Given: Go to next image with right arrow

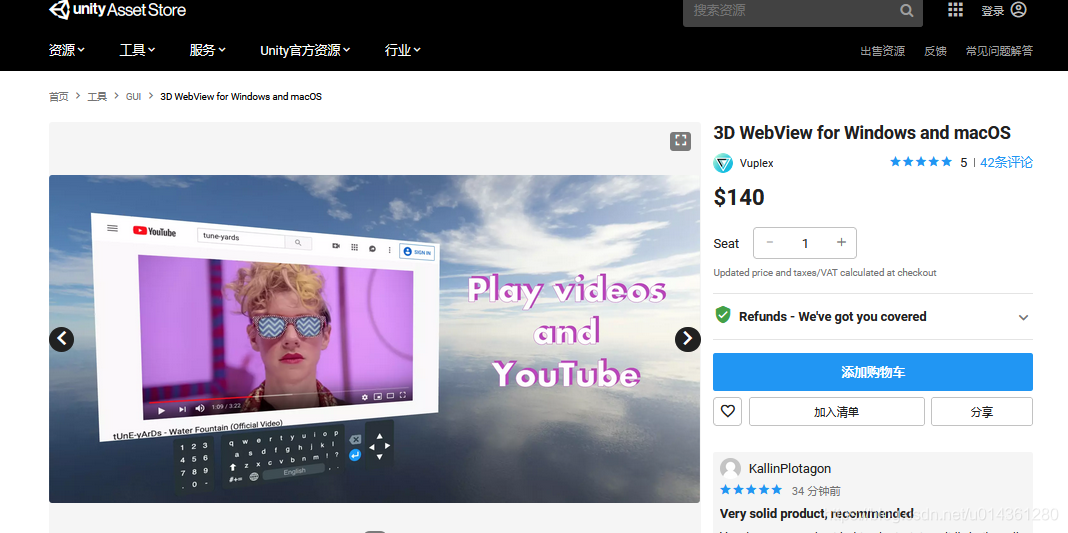Looking at the screenshot, I should click(687, 338).
